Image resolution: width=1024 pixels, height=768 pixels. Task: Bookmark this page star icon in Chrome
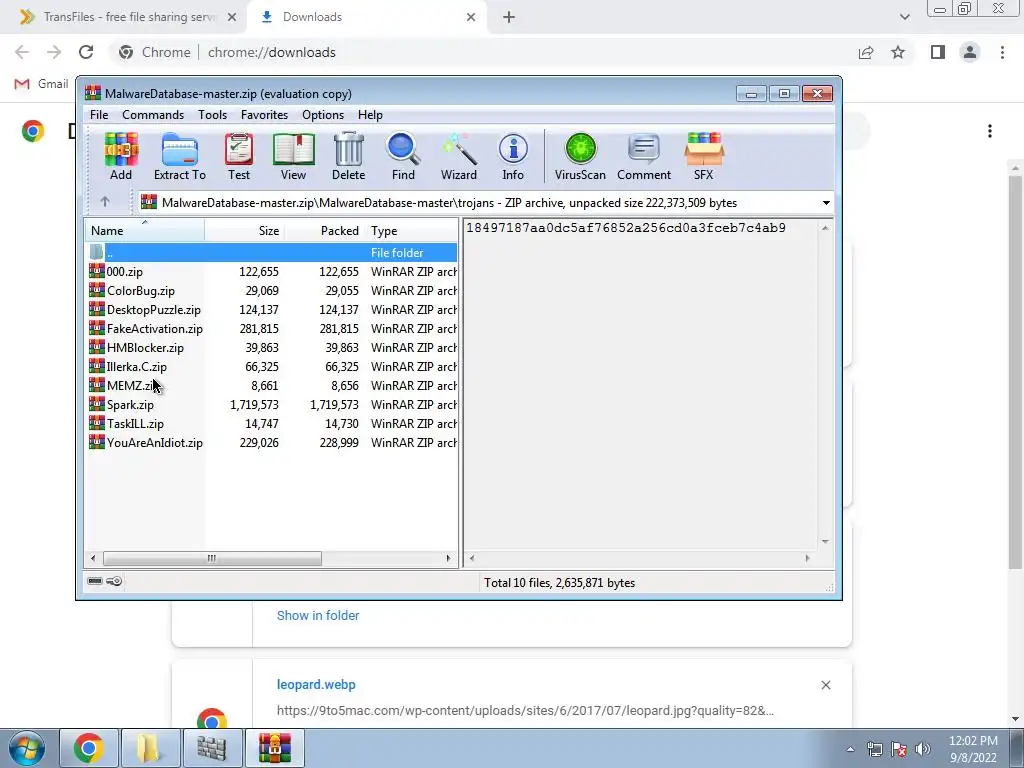tap(898, 52)
